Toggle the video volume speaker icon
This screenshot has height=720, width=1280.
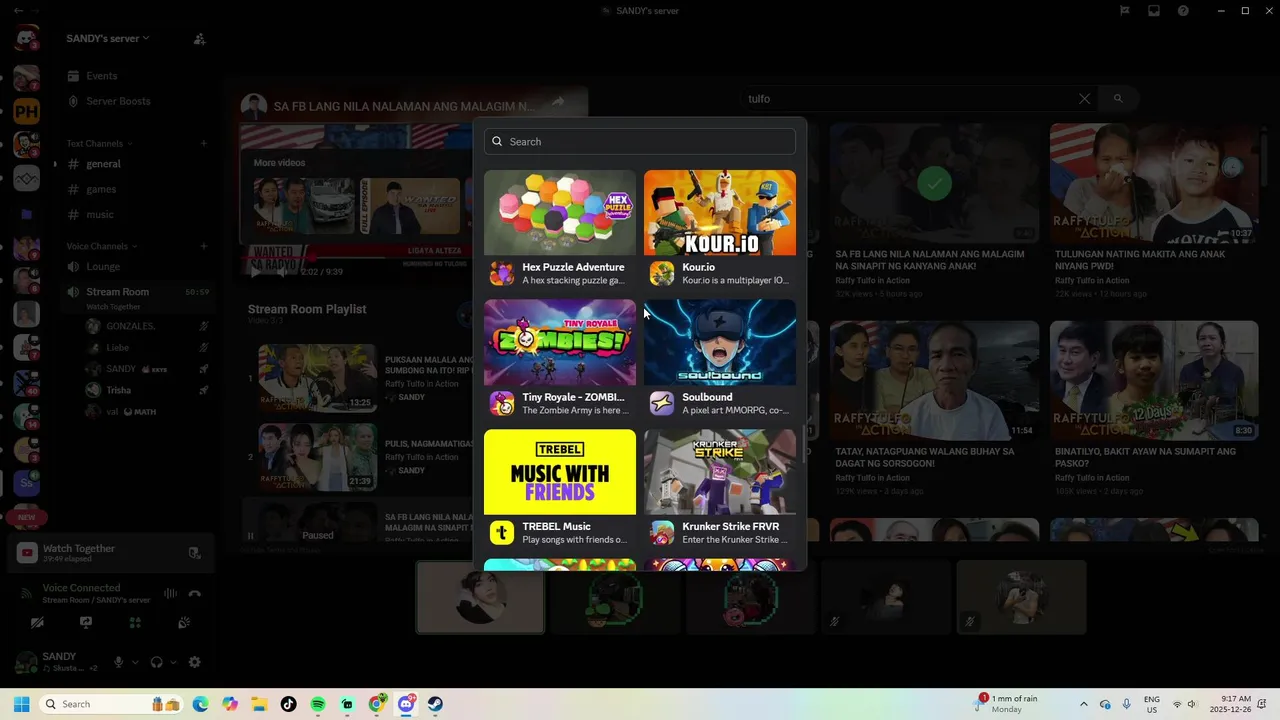pos(283,272)
